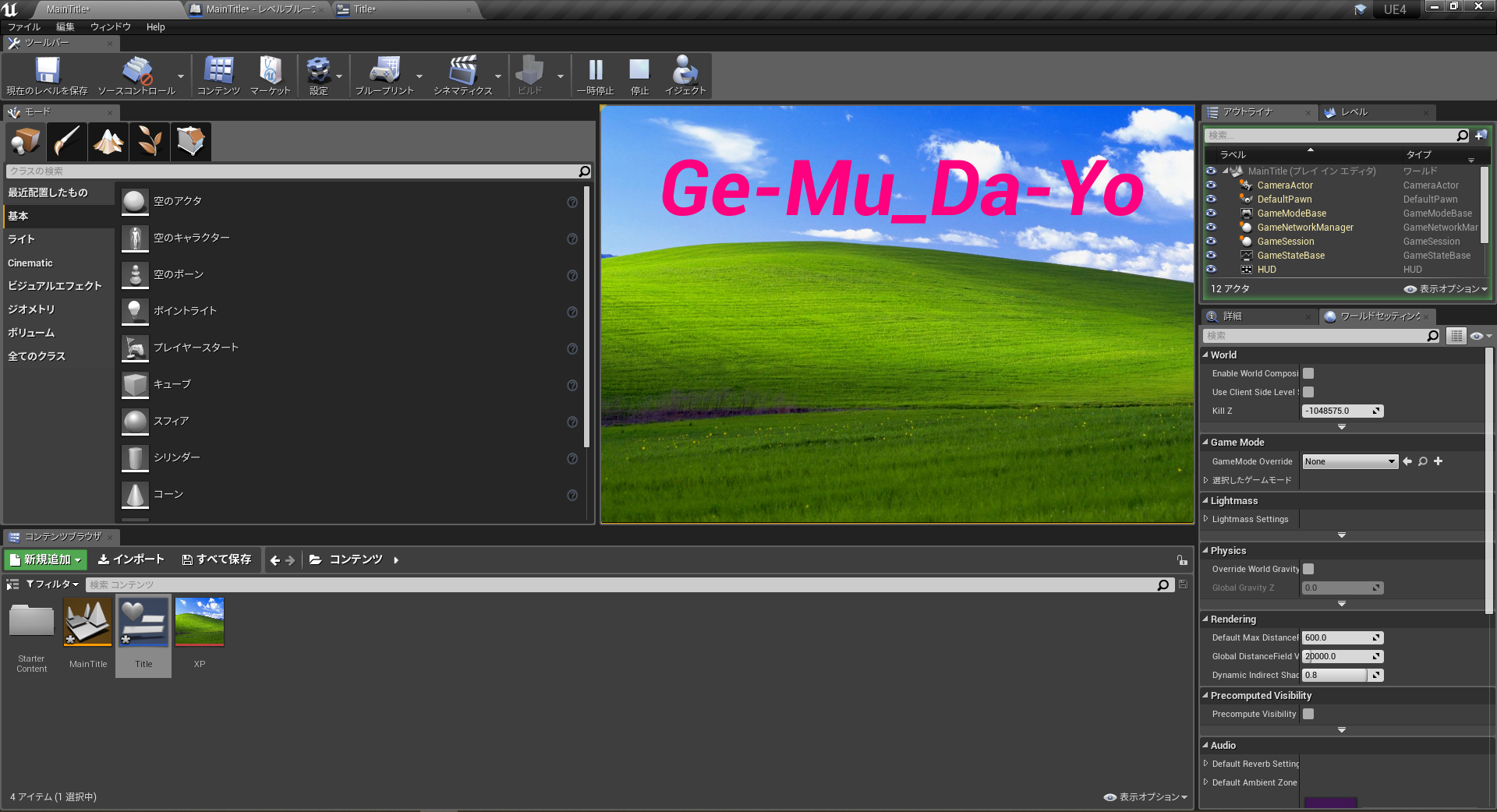Select the Place mode cube icon

pos(25,141)
